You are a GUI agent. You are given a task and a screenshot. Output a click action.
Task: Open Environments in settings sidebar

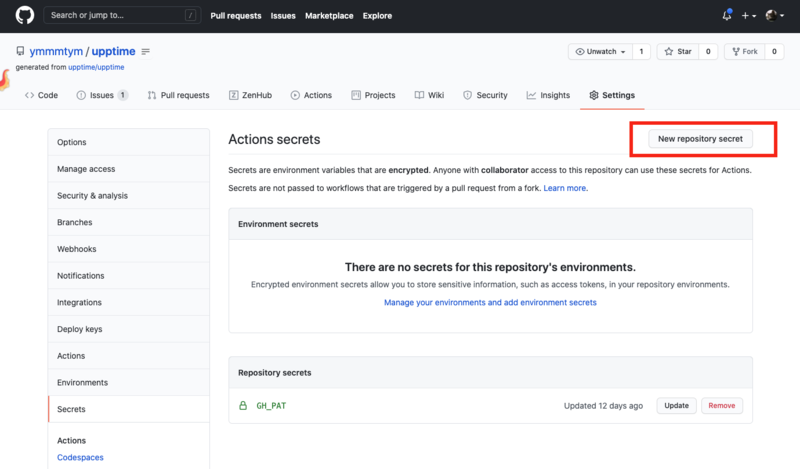click(x=129, y=382)
